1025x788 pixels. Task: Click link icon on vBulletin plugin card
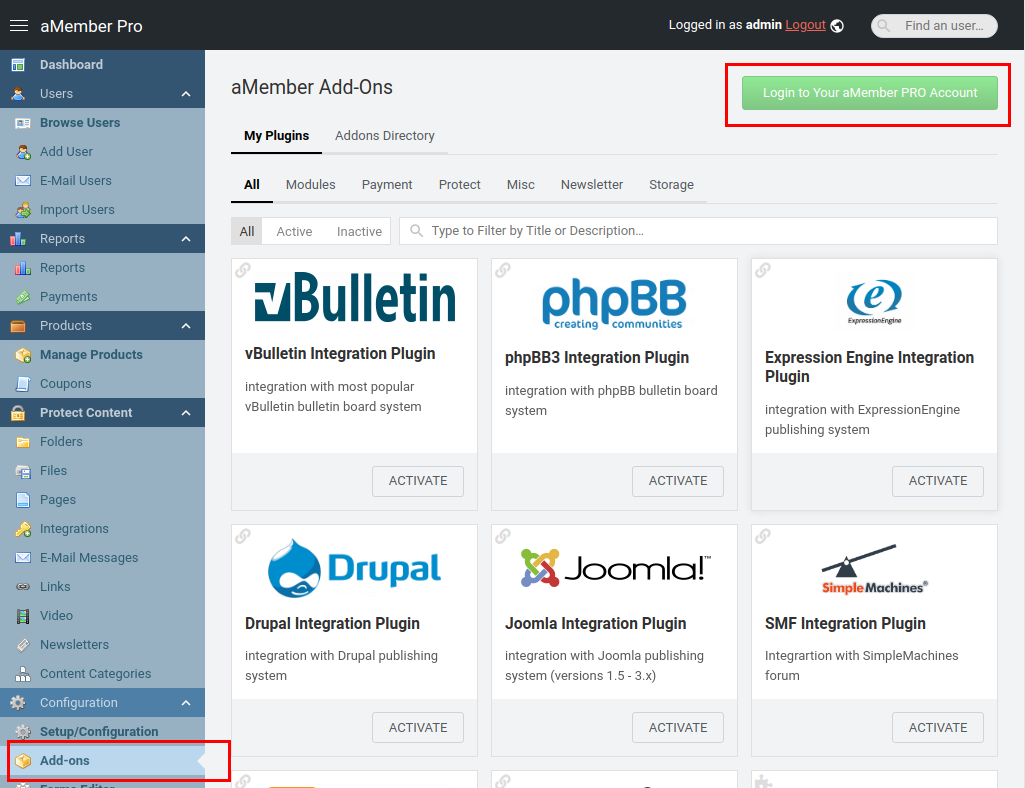(243, 270)
